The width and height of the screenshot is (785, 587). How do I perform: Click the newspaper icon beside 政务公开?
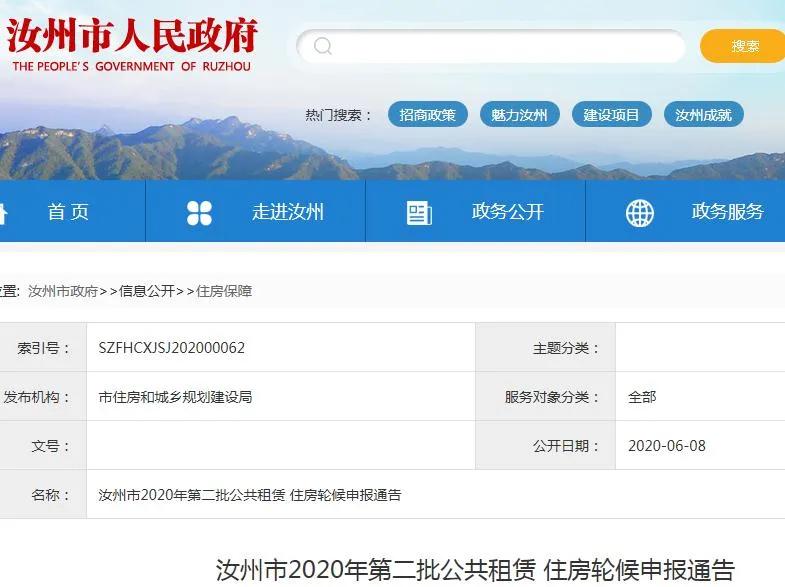(419, 213)
